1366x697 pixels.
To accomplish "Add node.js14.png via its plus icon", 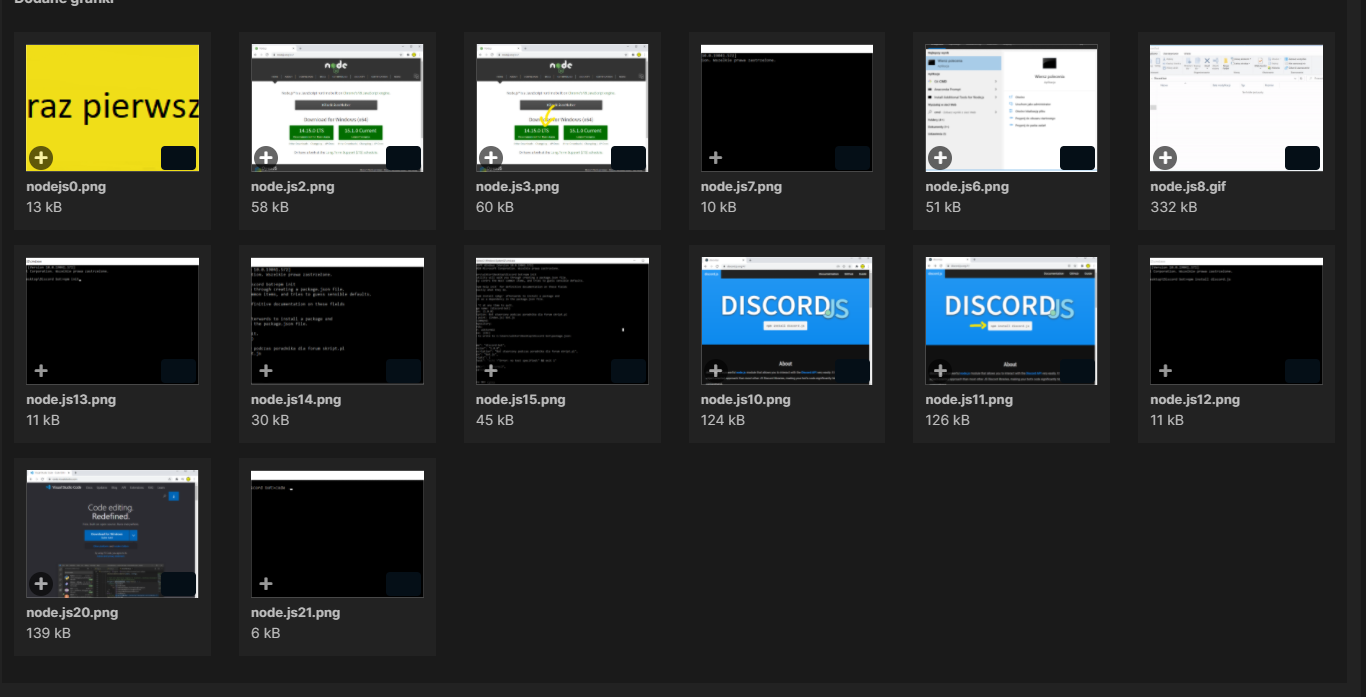I will (266, 371).
